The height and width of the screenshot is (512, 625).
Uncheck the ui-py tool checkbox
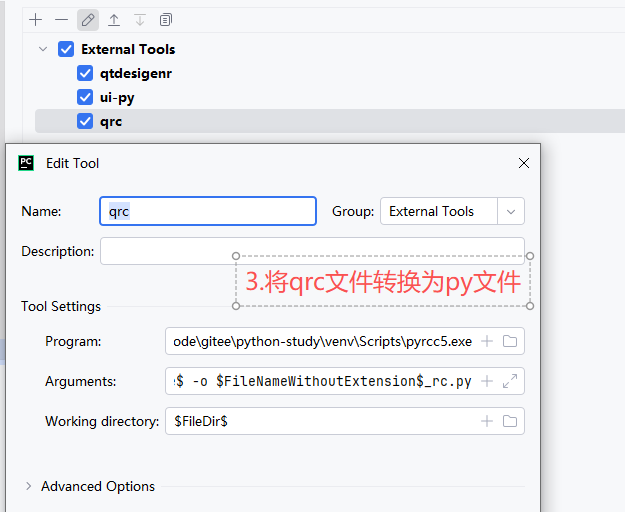point(85,97)
